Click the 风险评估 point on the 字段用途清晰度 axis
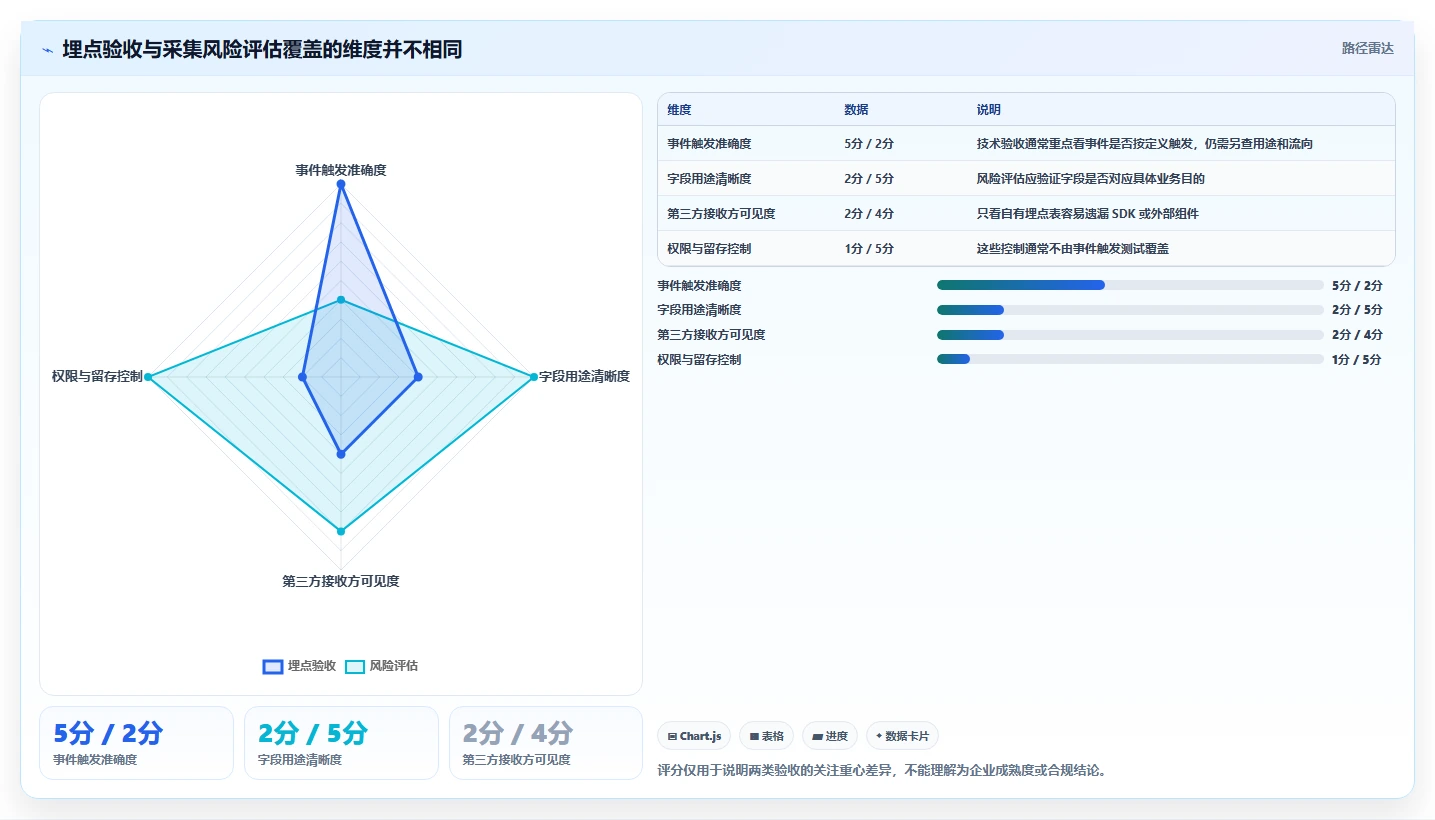1435x820 pixels. coord(533,377)
